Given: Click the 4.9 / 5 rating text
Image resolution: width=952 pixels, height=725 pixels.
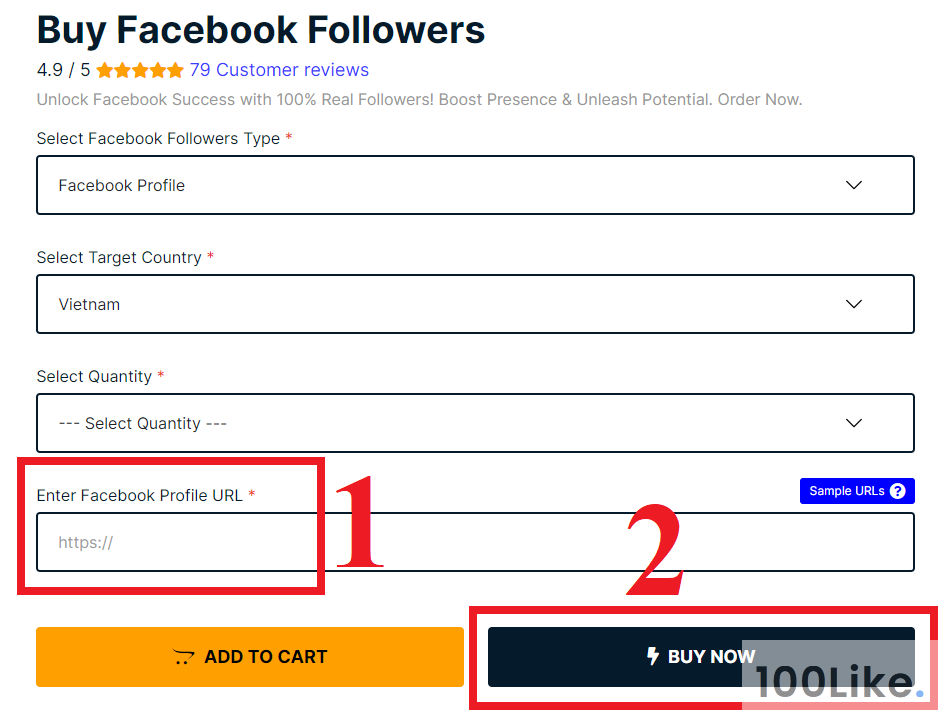Looking at the screenshot, I should coord(63,70).
